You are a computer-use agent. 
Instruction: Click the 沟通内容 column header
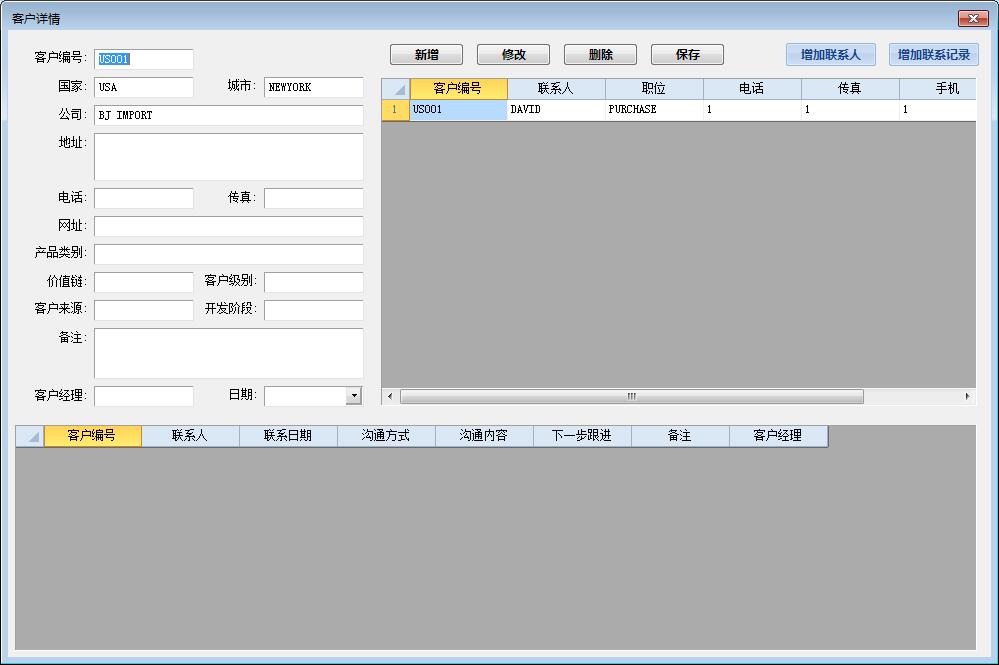pos(484,436)
